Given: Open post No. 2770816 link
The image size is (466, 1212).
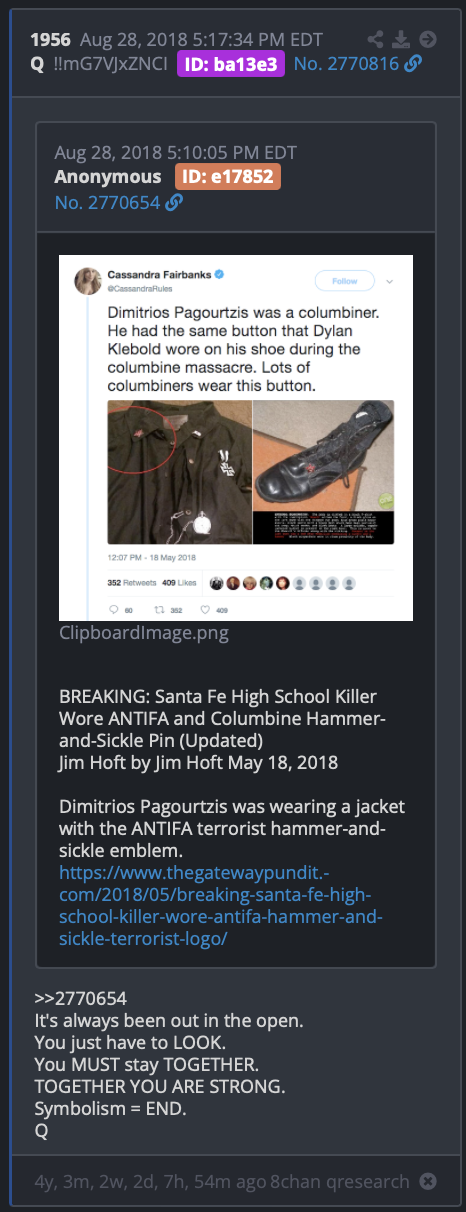Looking at the screenshot, I should [x=346, y=65].
